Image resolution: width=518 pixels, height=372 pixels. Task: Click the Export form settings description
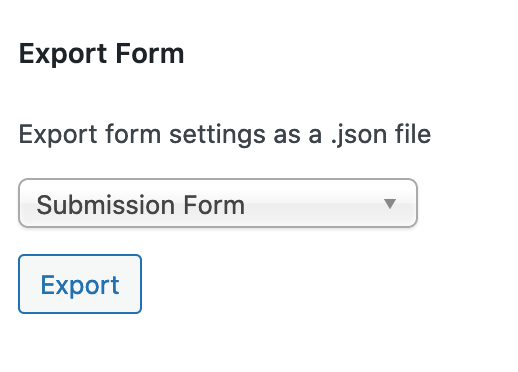pyautogui.click(x=225, y=135)
